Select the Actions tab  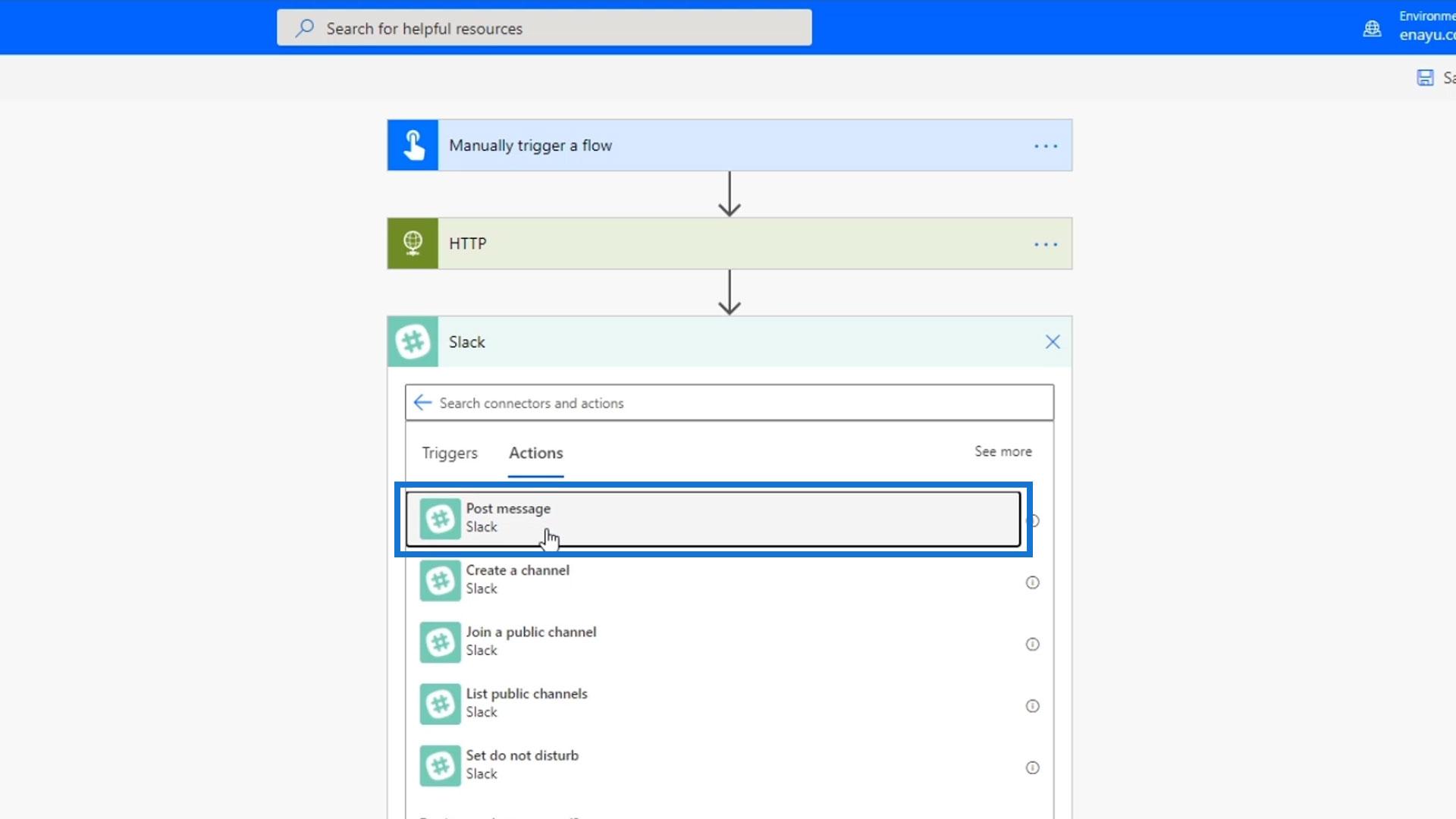click(535, 453)
